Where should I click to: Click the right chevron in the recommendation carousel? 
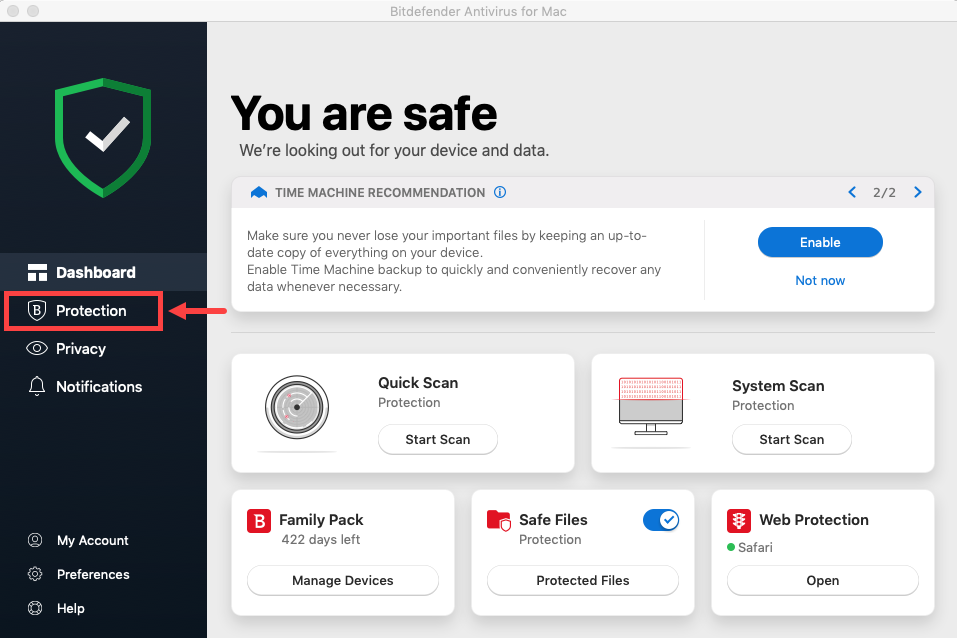click(917, 192)
